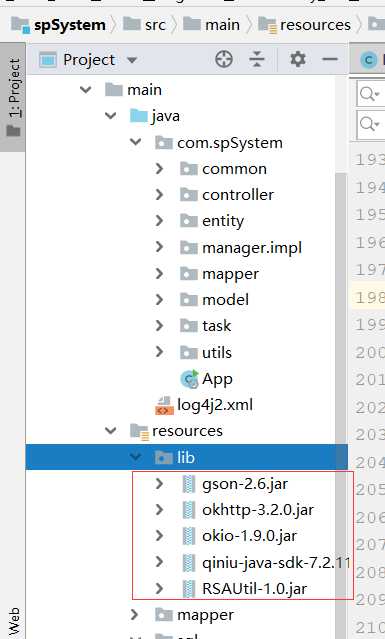The height and width of the screenshot is (639, 385).
Task: Select the entity package icon
Action: [x=189, y=221]
